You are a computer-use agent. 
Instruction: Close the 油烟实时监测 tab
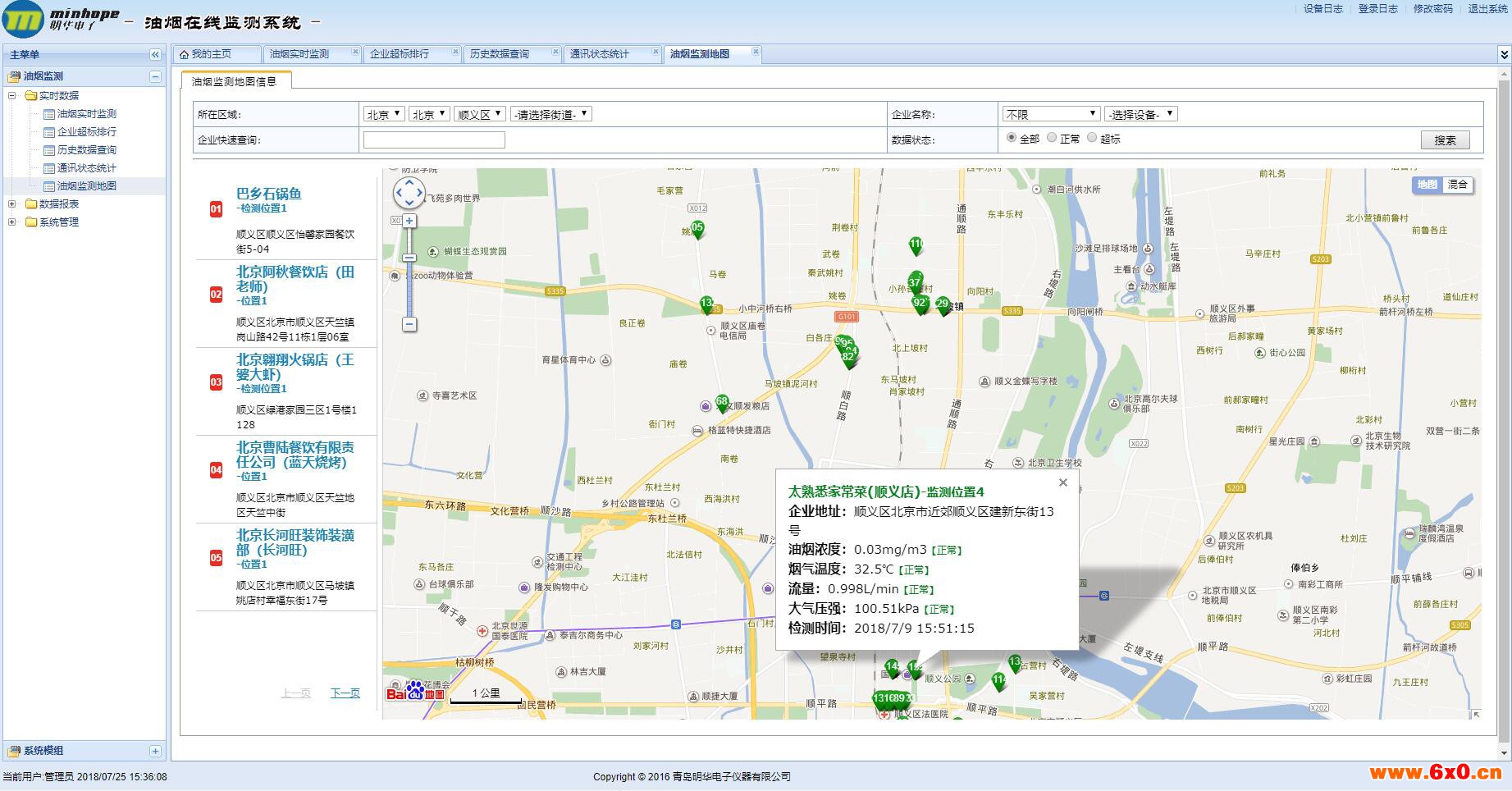[x=355, y=52]
